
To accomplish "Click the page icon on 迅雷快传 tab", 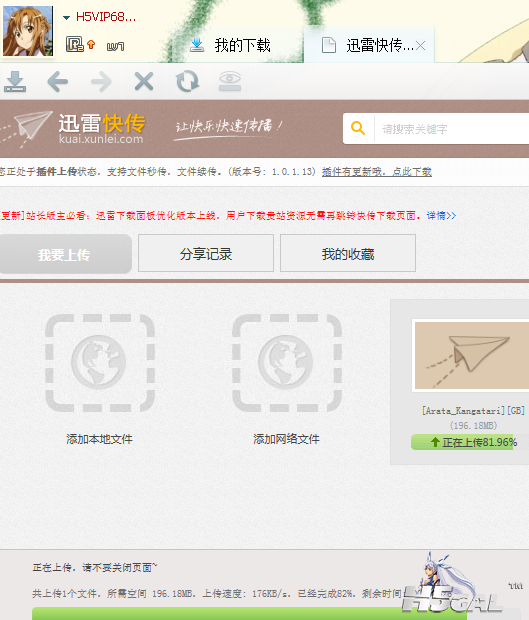I will point(329,45).
